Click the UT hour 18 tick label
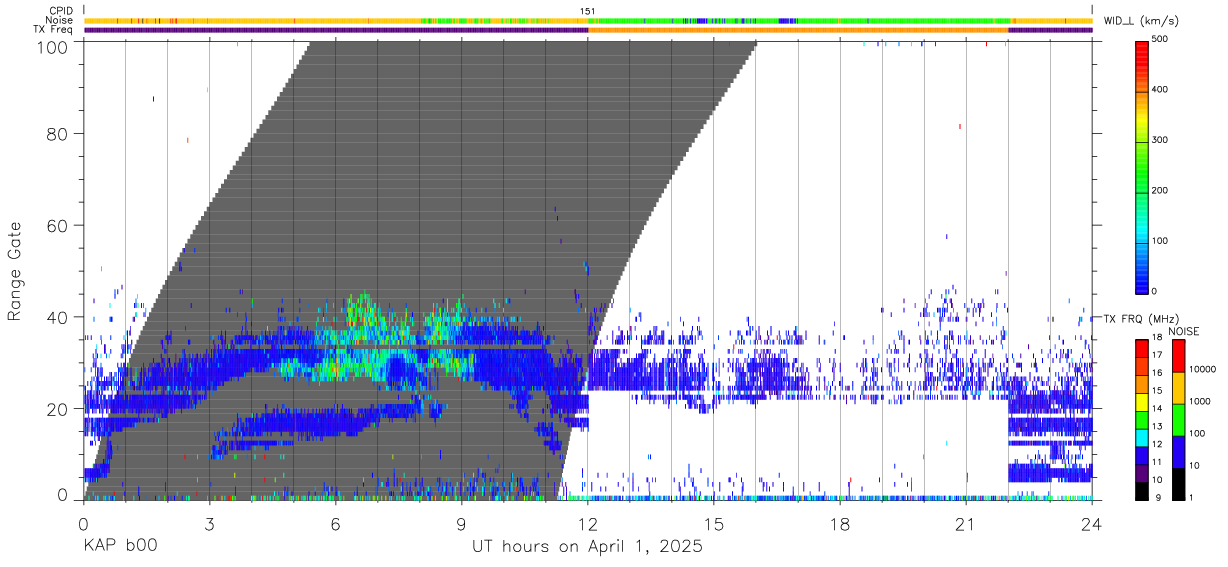 tap(840, 524)
